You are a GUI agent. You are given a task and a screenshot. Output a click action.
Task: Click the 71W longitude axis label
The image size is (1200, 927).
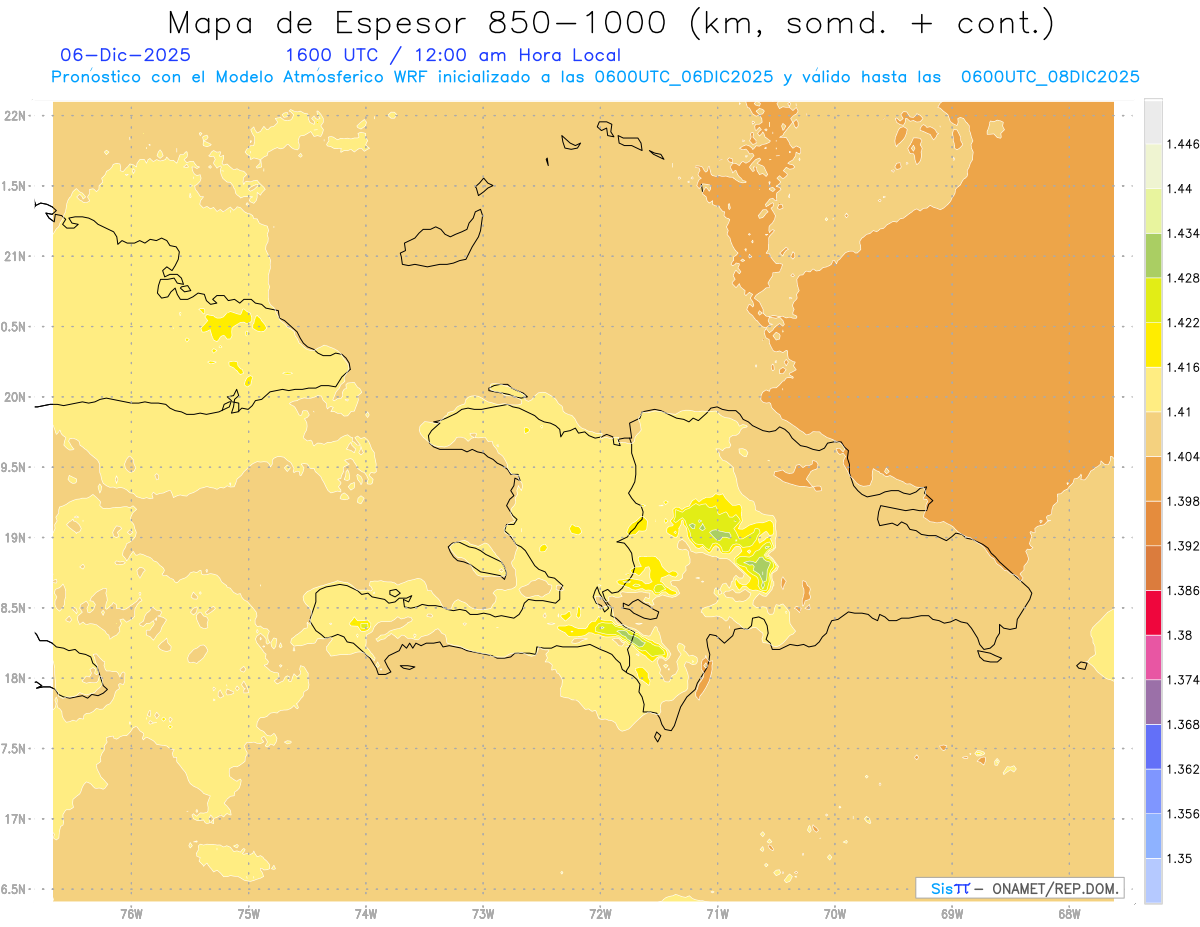click(x=718, y=914)
